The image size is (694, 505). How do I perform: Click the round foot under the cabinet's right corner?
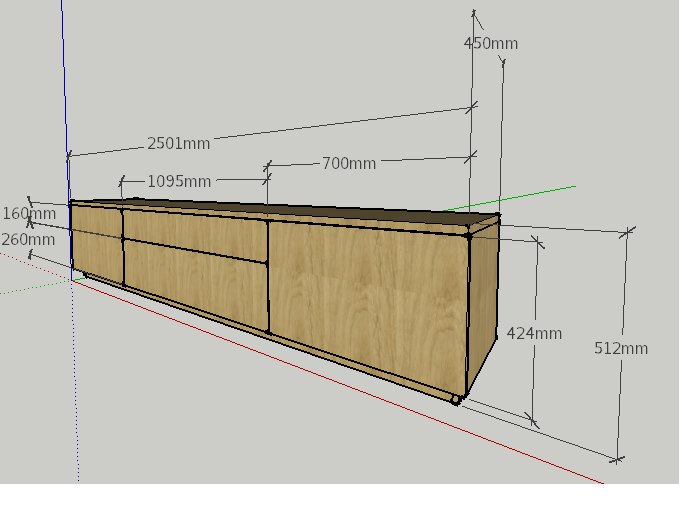pyautogui.click(x=455, y=400)
